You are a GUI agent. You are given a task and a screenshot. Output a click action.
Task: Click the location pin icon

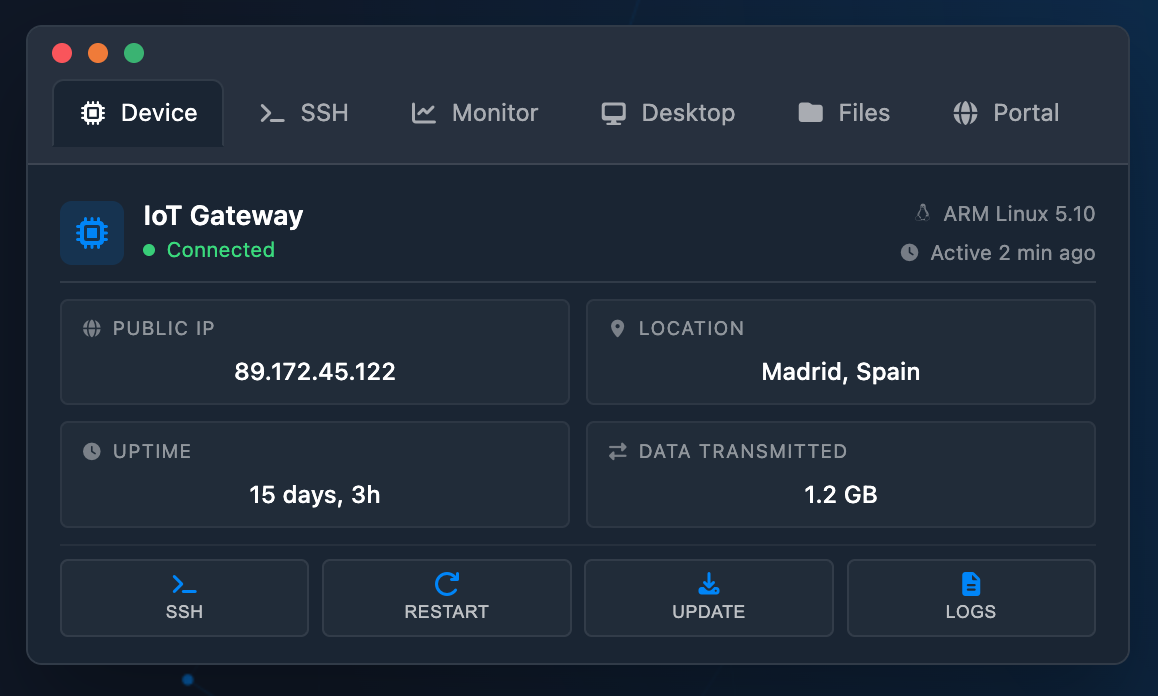[617, 328]
